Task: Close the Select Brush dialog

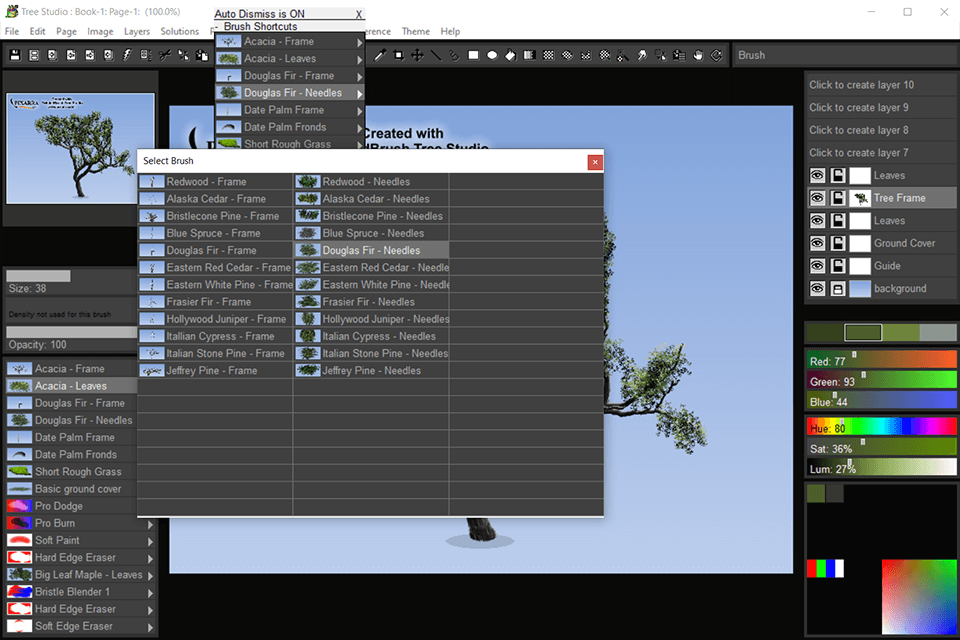Action: point(594,162)
